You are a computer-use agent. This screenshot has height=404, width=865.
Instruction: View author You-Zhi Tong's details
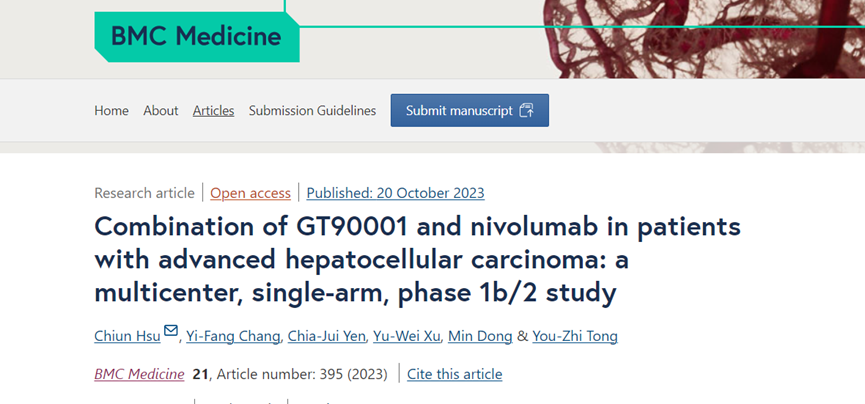tap(576, 336)
